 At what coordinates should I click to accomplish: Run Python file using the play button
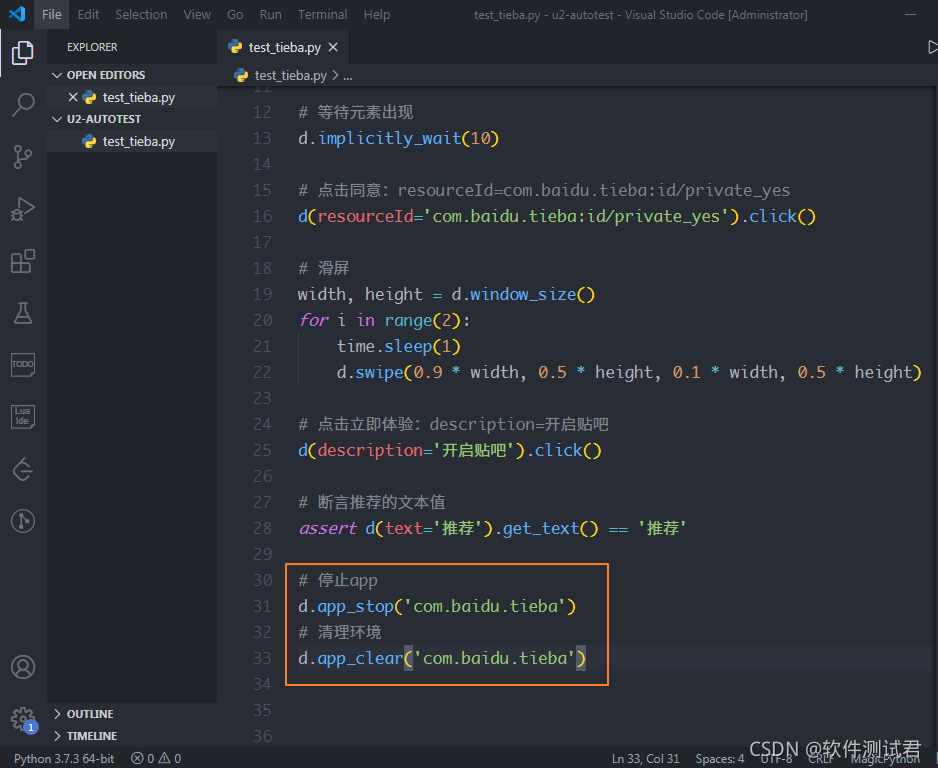pos(932,47)
